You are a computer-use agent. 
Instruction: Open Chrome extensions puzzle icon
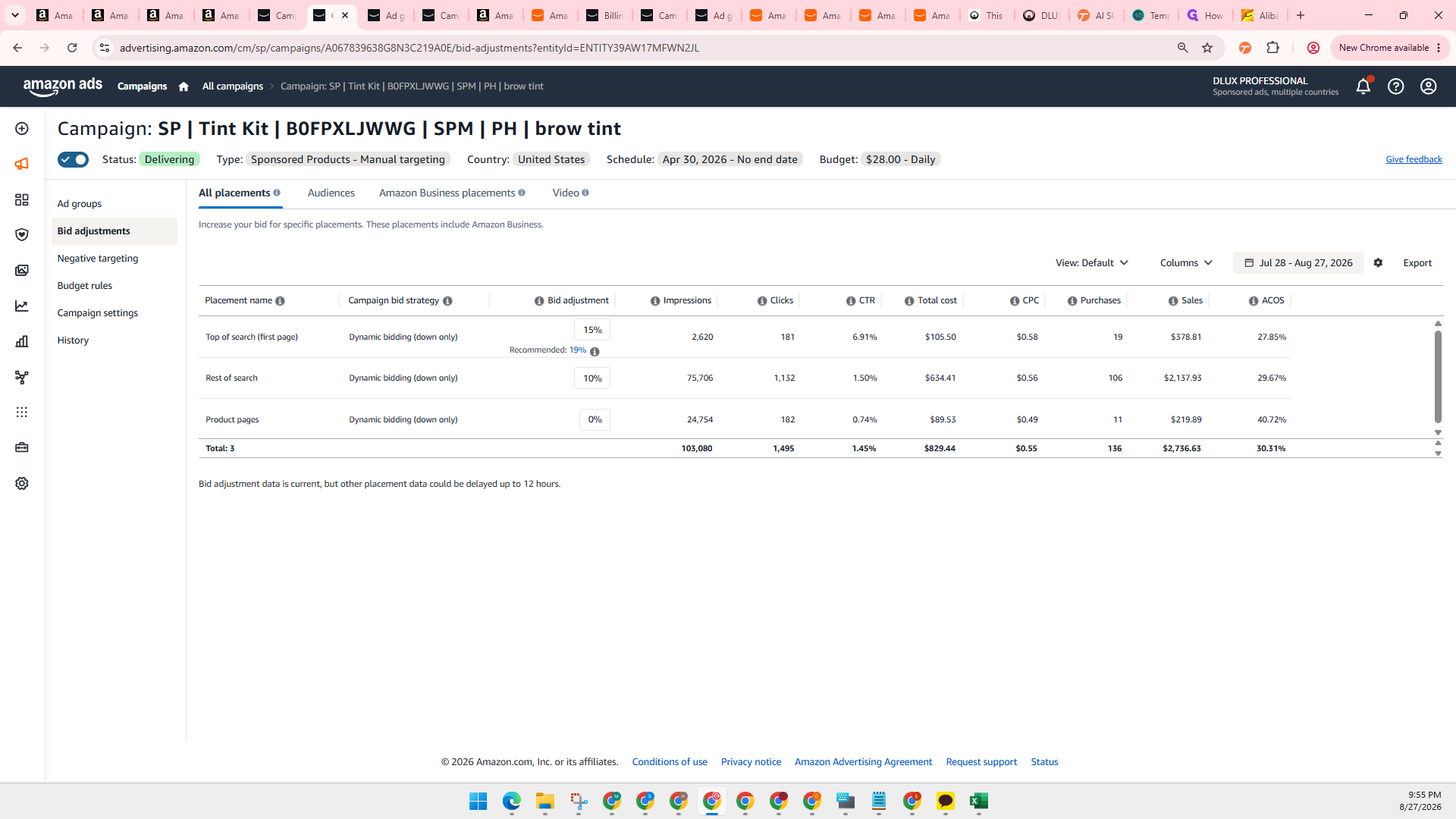pos(1273,48)
